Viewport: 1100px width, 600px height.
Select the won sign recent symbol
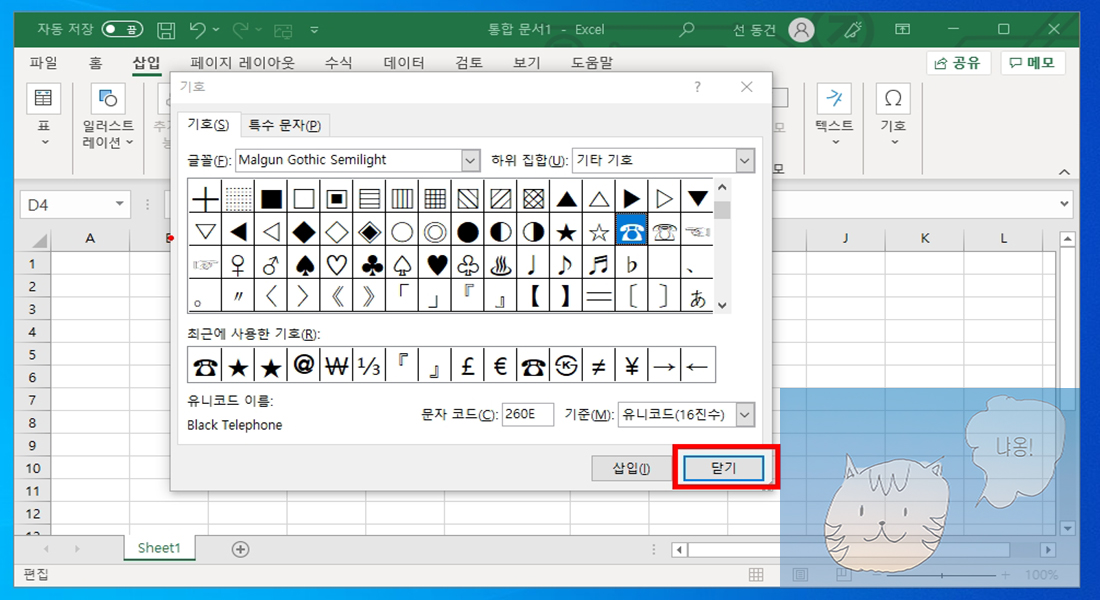click(337, 365)
